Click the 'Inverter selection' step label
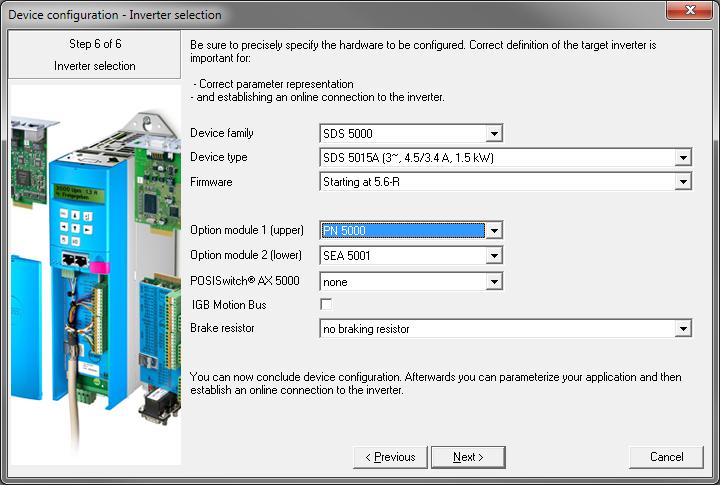 pyautogui.click(x=95, y=66)
